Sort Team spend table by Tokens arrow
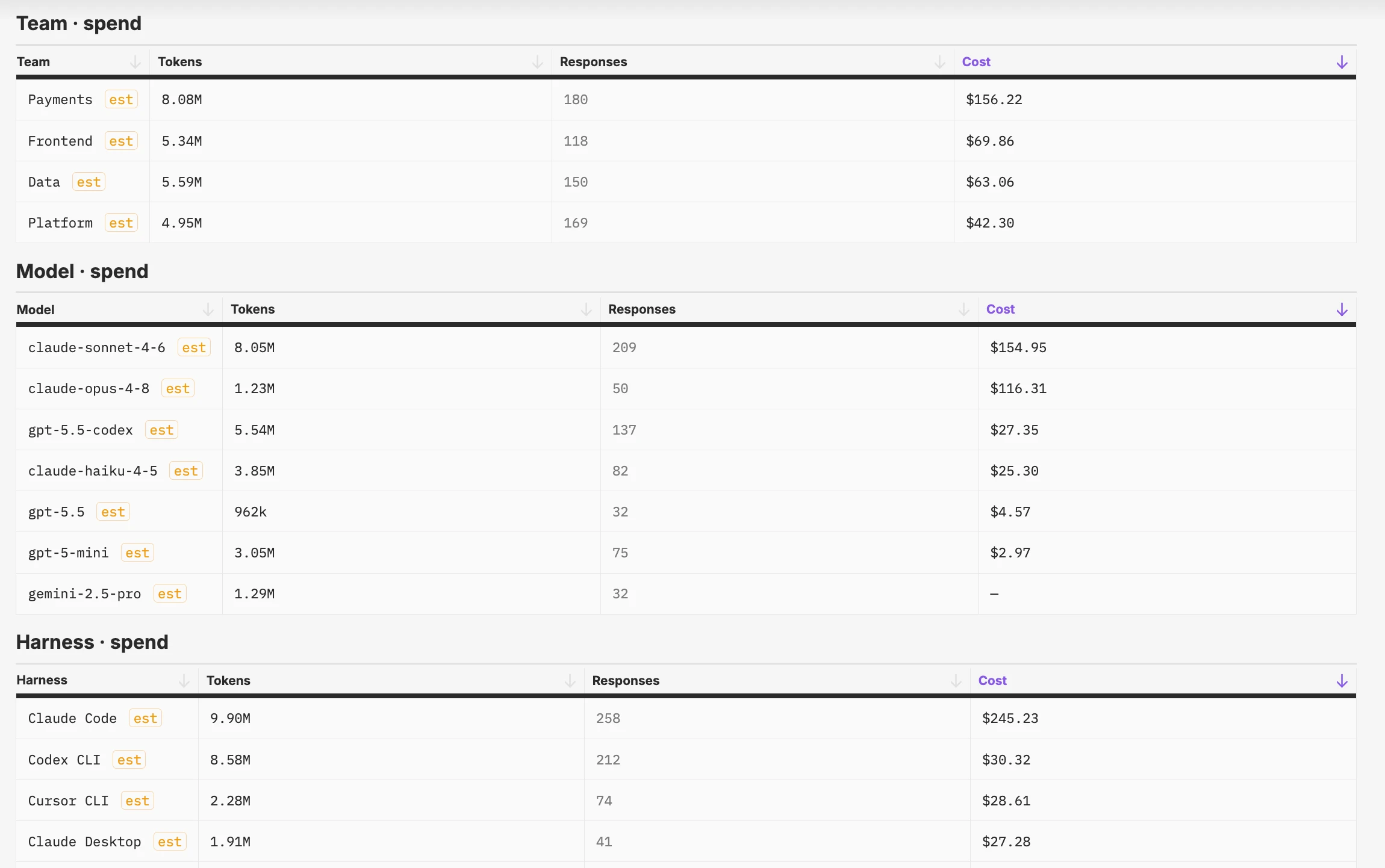 pyautogui.click(x=538, y=62)
